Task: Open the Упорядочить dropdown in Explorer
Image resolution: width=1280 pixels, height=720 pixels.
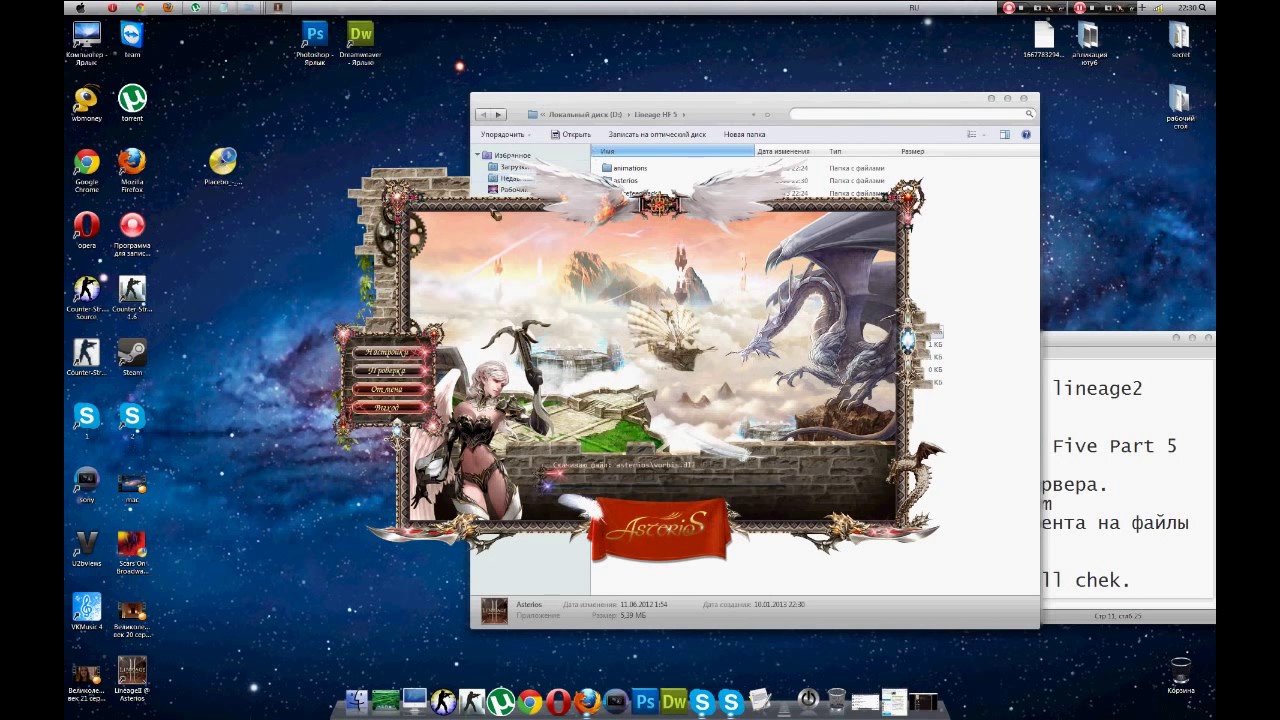Action: click(506, 134)
